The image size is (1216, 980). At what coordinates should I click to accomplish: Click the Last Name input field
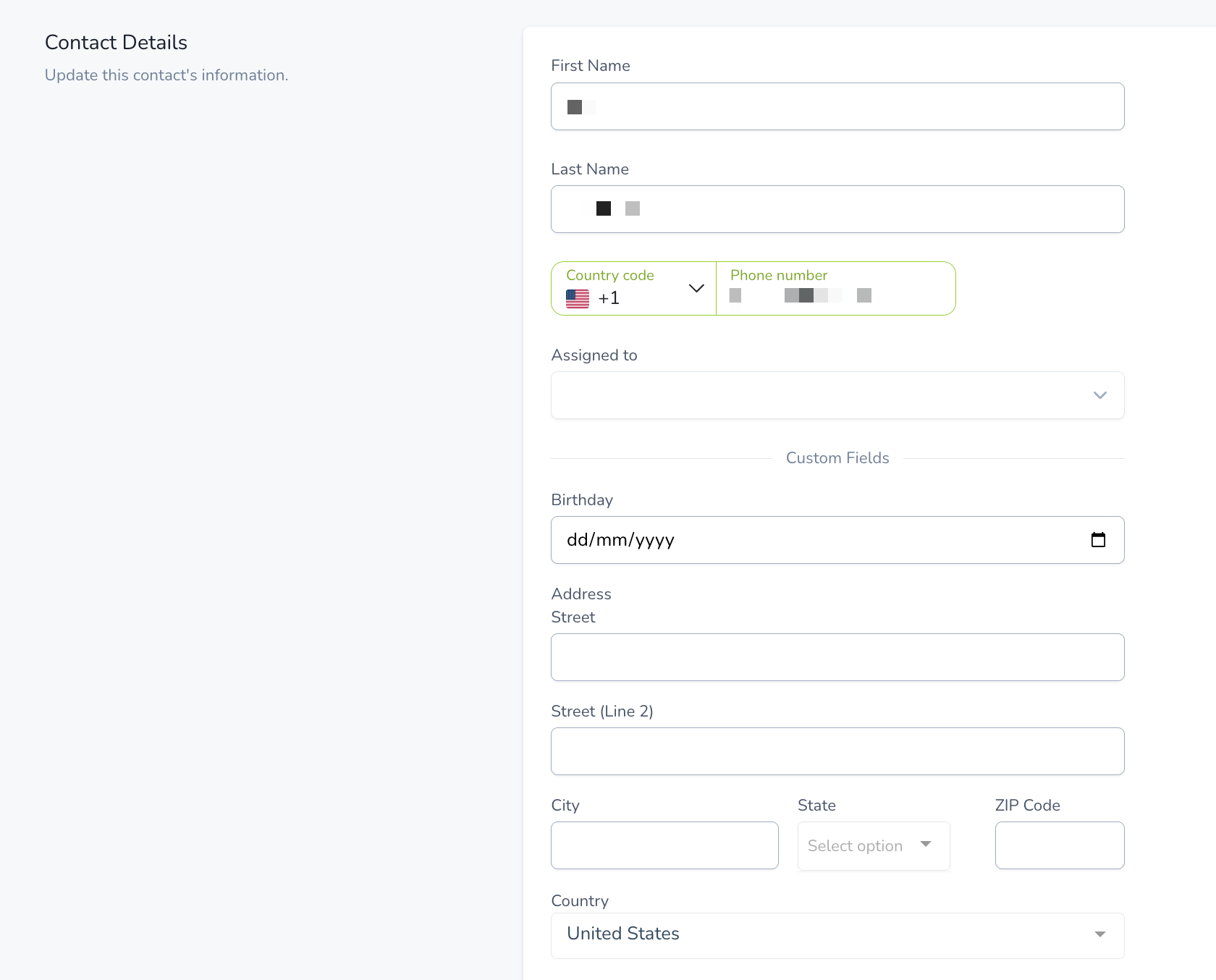tap(837, 209)
